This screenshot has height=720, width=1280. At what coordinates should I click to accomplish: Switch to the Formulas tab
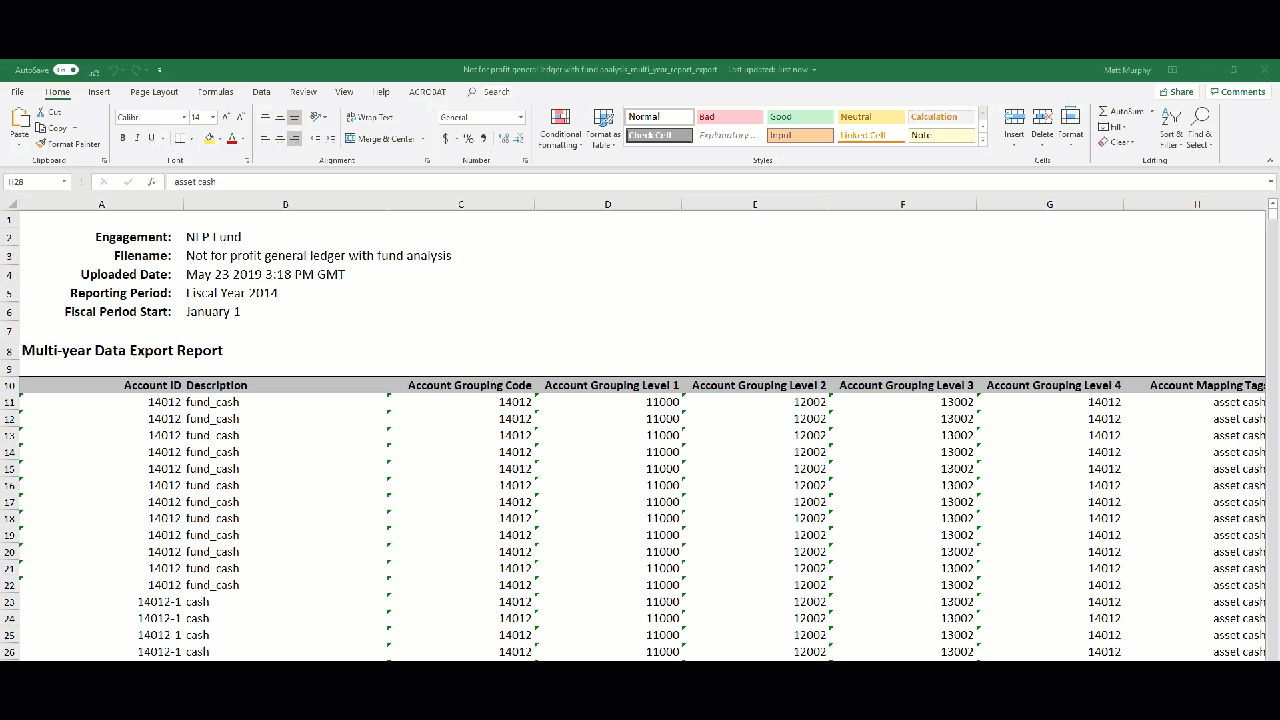click(x=216, y=92)
